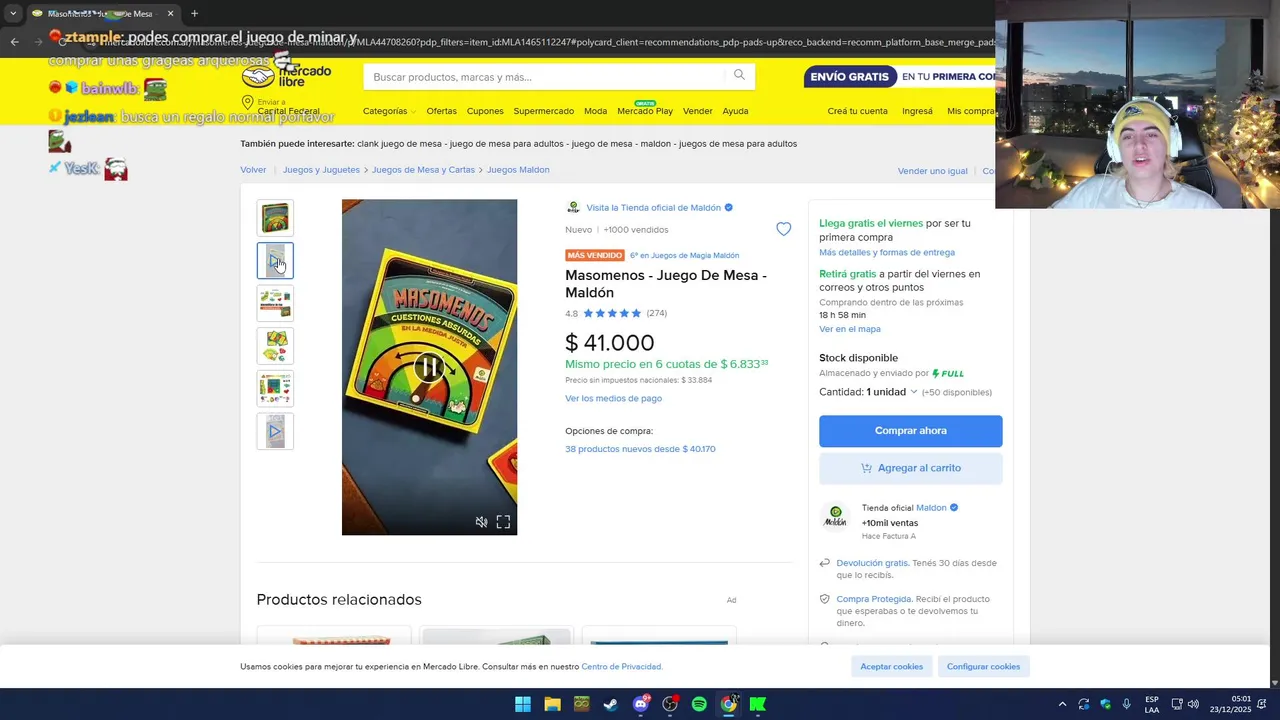Click Ver los medios de pago
The height and width of the screenshot is (720, 1280).
(x=613, y=398)
